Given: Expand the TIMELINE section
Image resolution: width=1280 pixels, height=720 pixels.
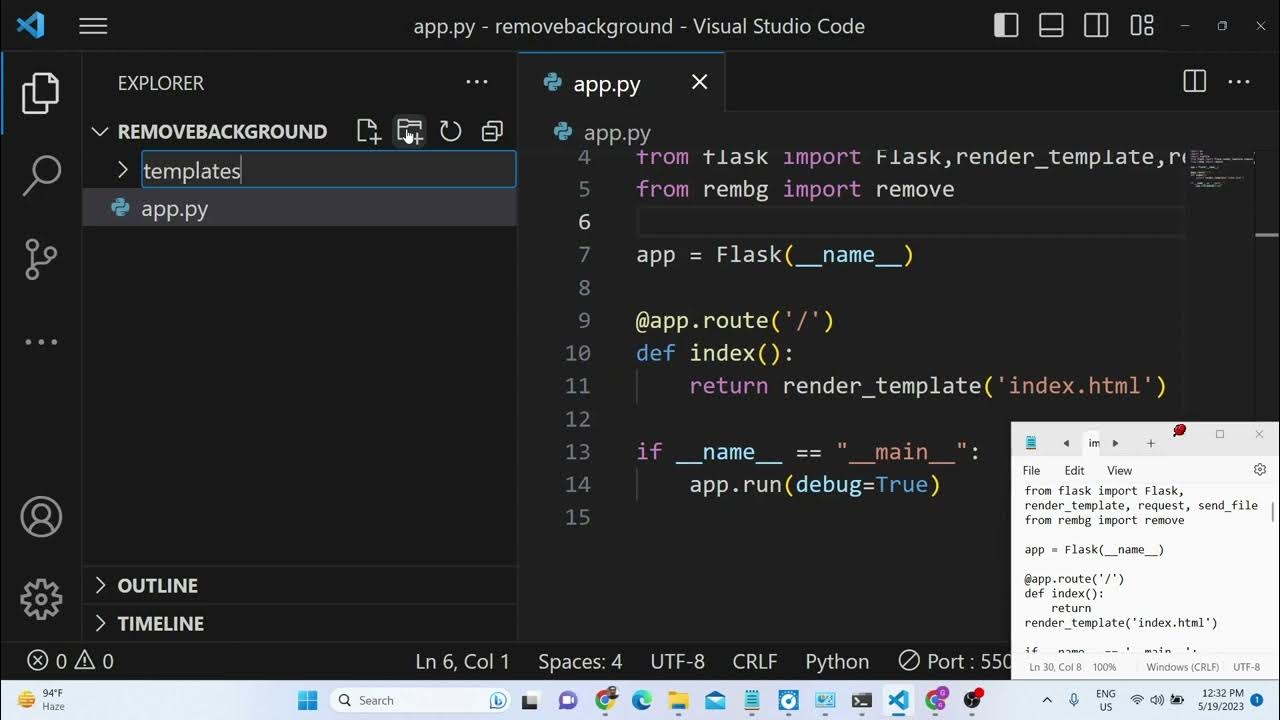Looking at the screenshot, I should [160, 623].
